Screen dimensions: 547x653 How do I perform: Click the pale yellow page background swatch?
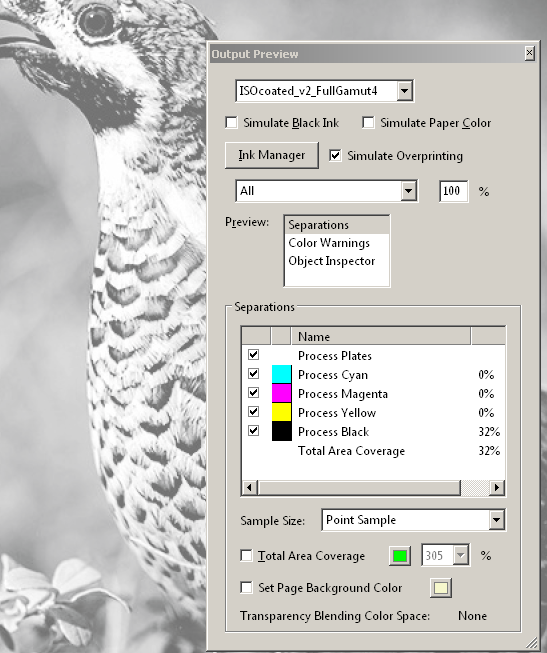pyautogui.click(x=441, y=588)
